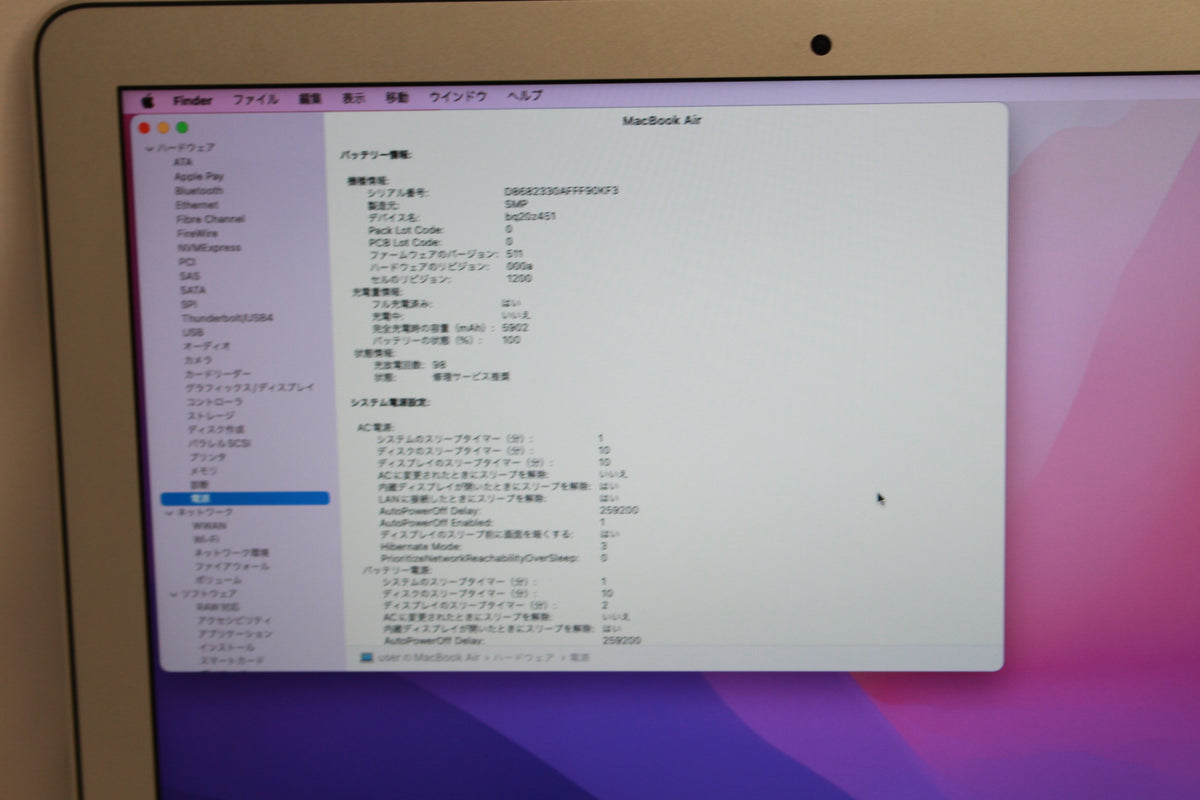Image resolution: width=1200 pixels, height=800 pixels.
Task: Select アクセシビリティ in the sidebar
Action: 234,621
